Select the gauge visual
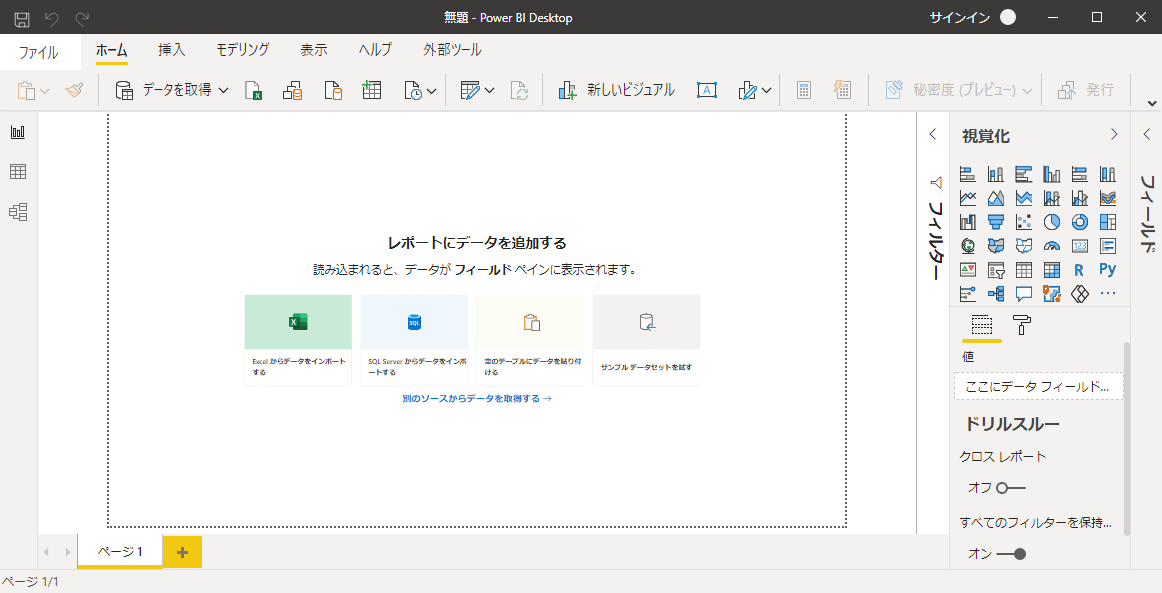The height and width of the screenshot is (593, 1162). coord(1052,245)
